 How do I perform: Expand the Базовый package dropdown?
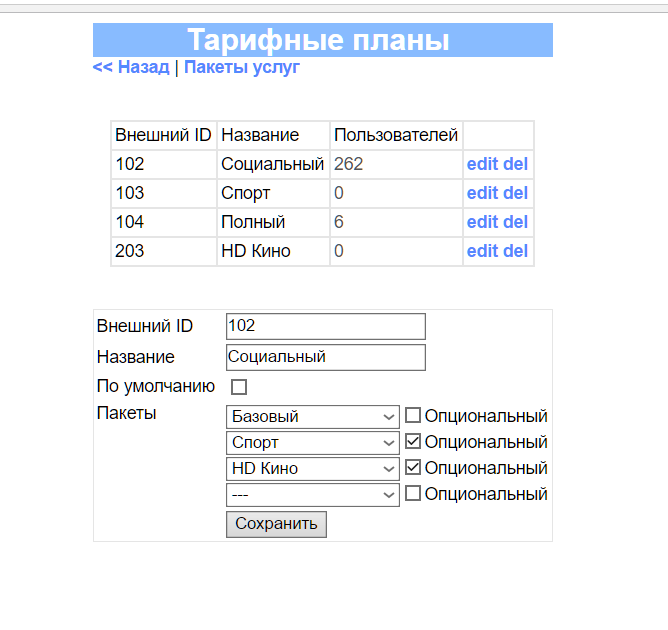[313, 416]
